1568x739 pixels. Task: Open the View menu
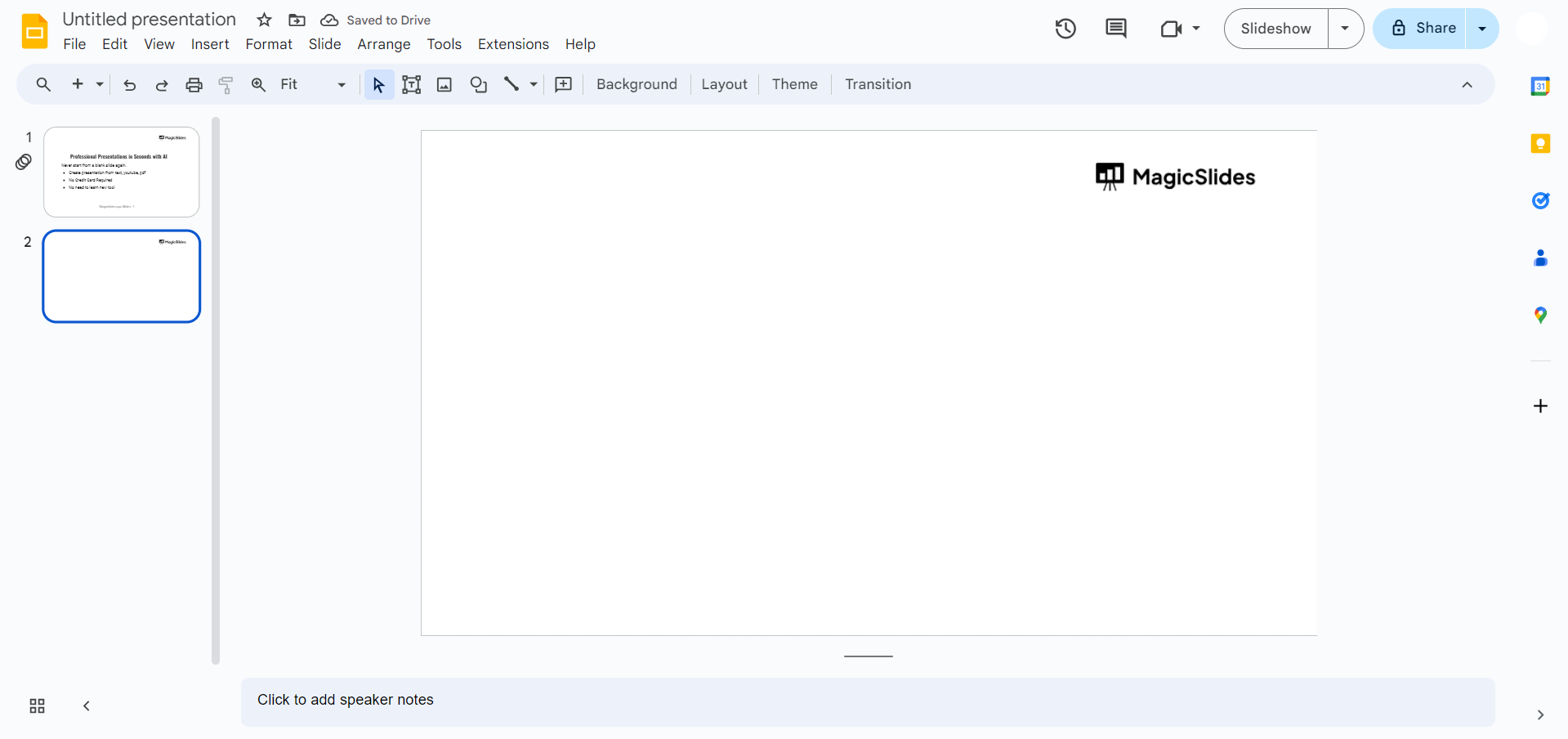159,44
